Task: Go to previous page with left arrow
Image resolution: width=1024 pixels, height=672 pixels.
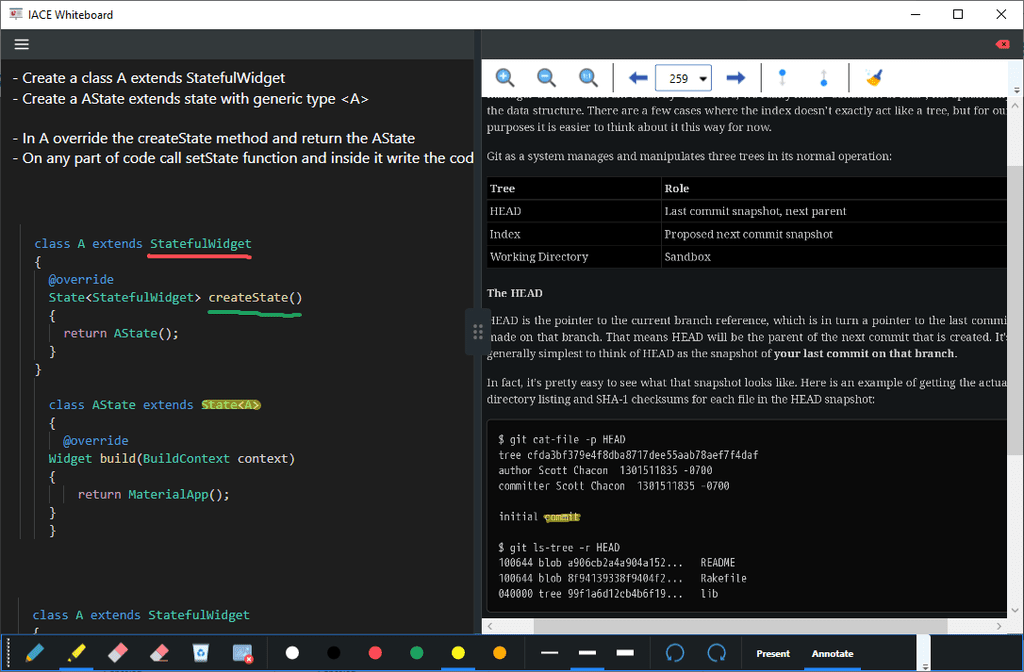Action: point(638,78)
